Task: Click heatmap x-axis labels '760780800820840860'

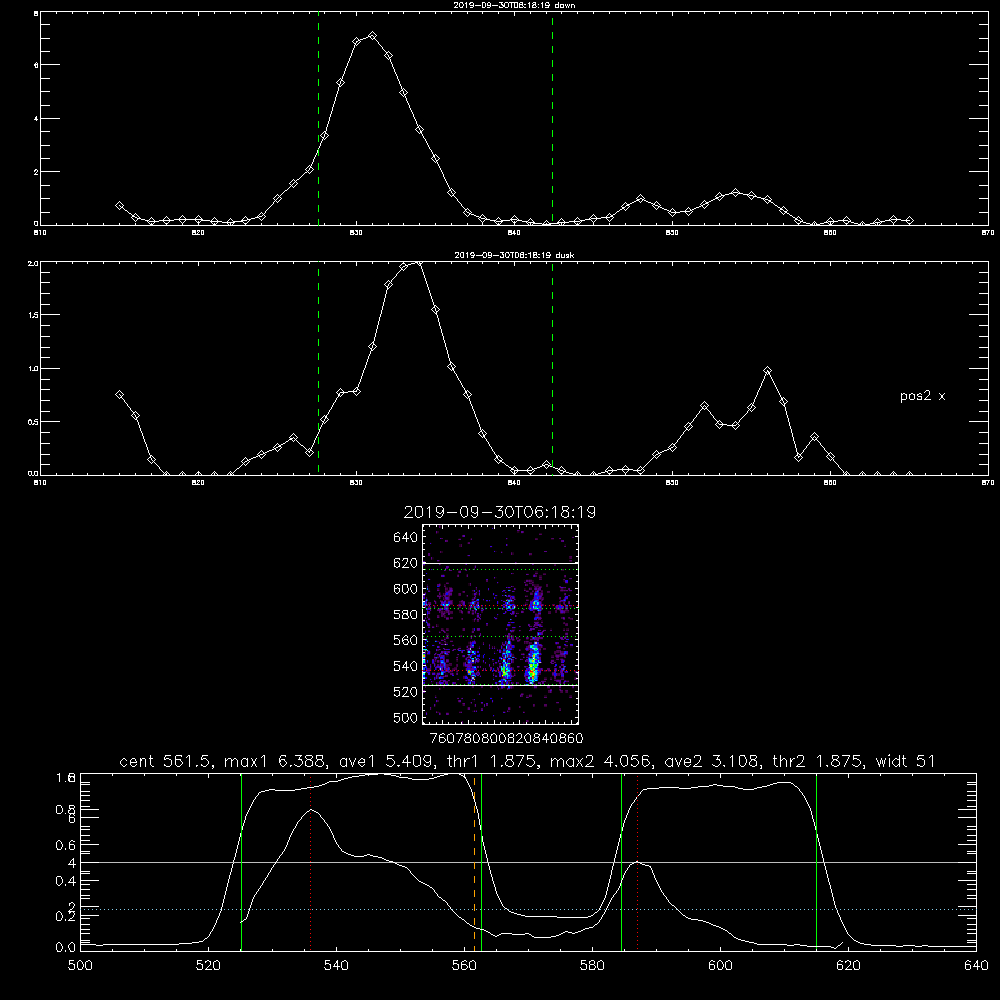Action: pos(507,738)
